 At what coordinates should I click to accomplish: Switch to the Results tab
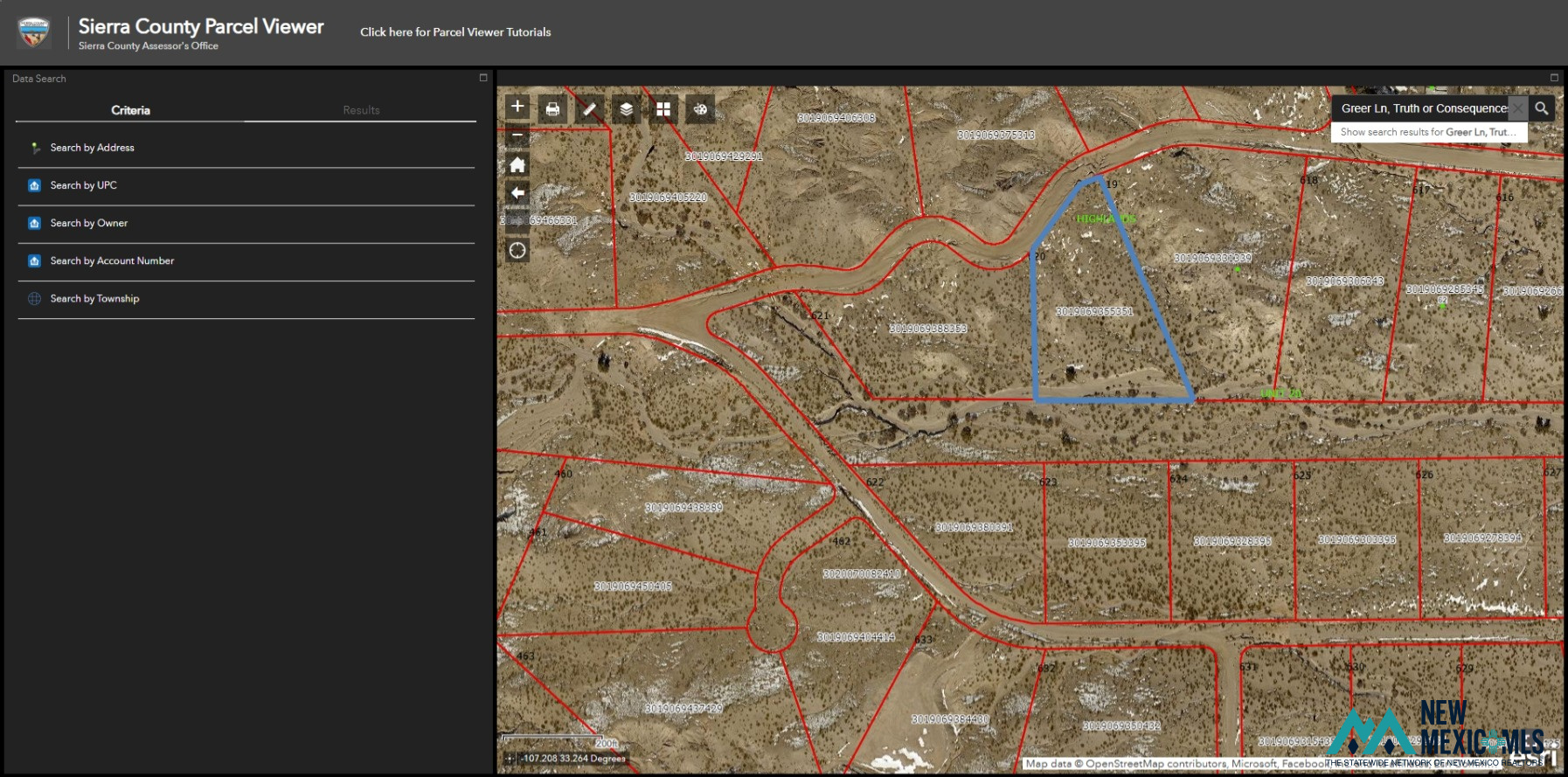tap(361, 110)
